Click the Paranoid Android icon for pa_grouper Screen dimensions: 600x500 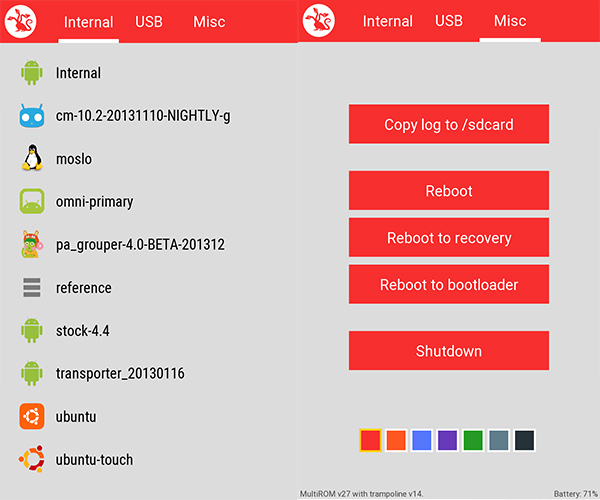[32, 244]
